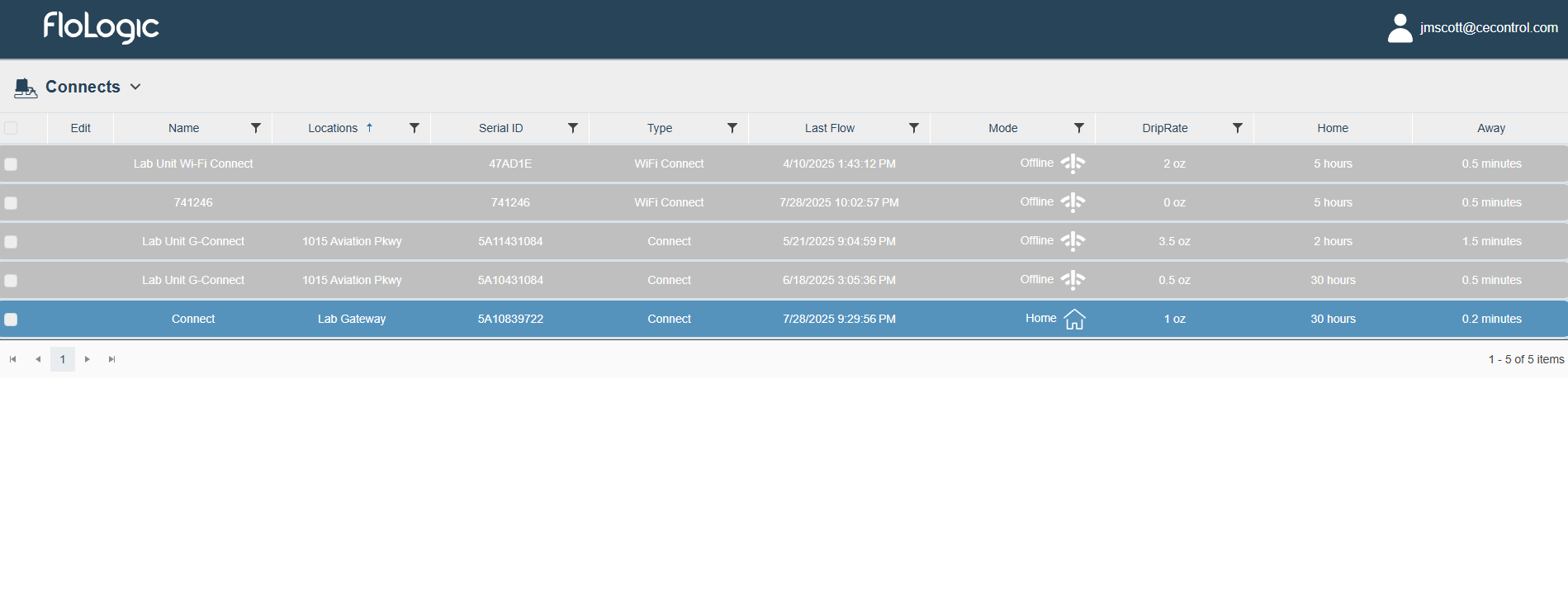Open the user account avatar icon
The image size is (1568, 597).
click(1400, 28)
